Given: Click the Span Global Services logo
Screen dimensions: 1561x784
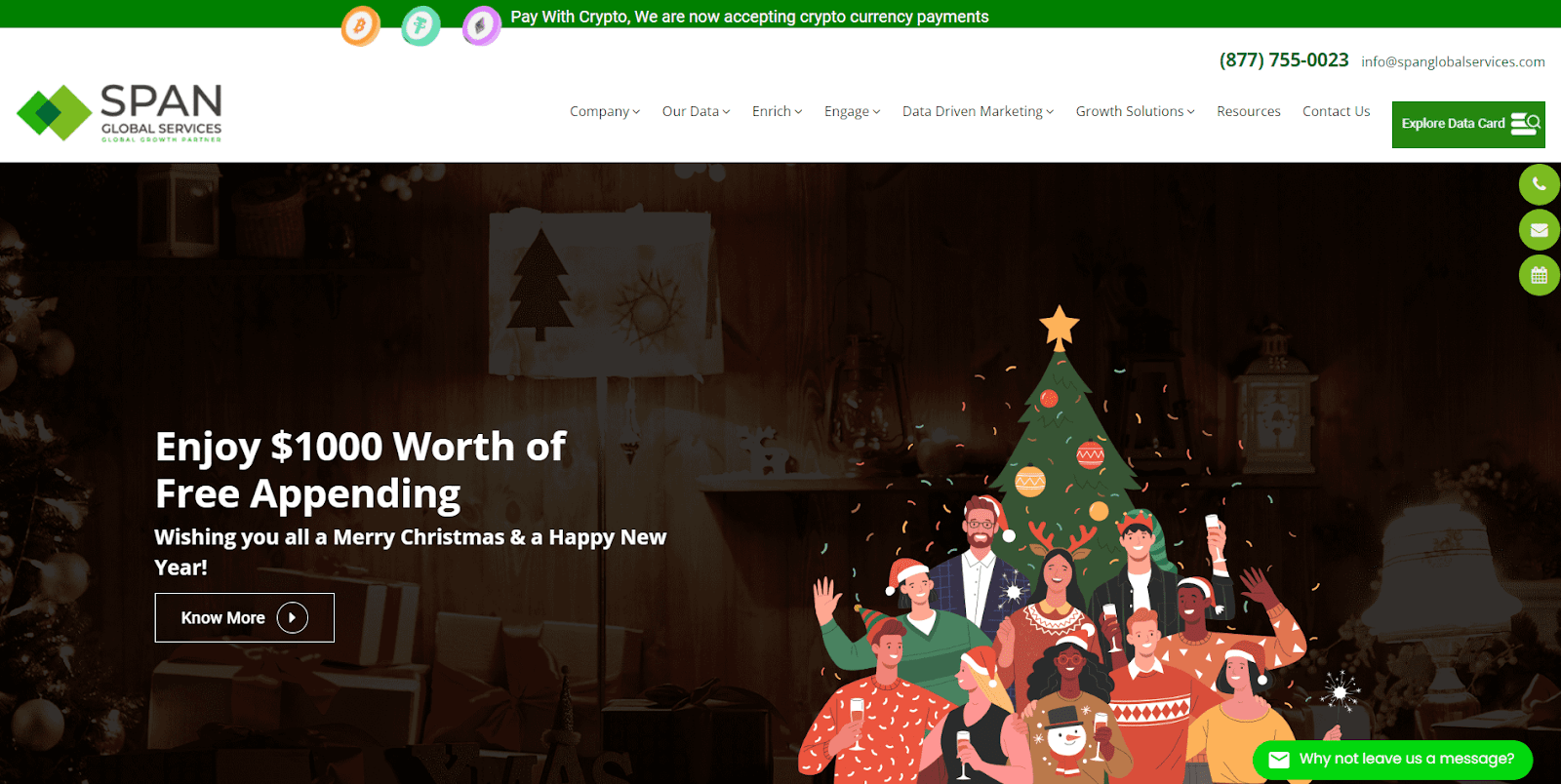Looking at the screenshot, I should coord(119,113).
